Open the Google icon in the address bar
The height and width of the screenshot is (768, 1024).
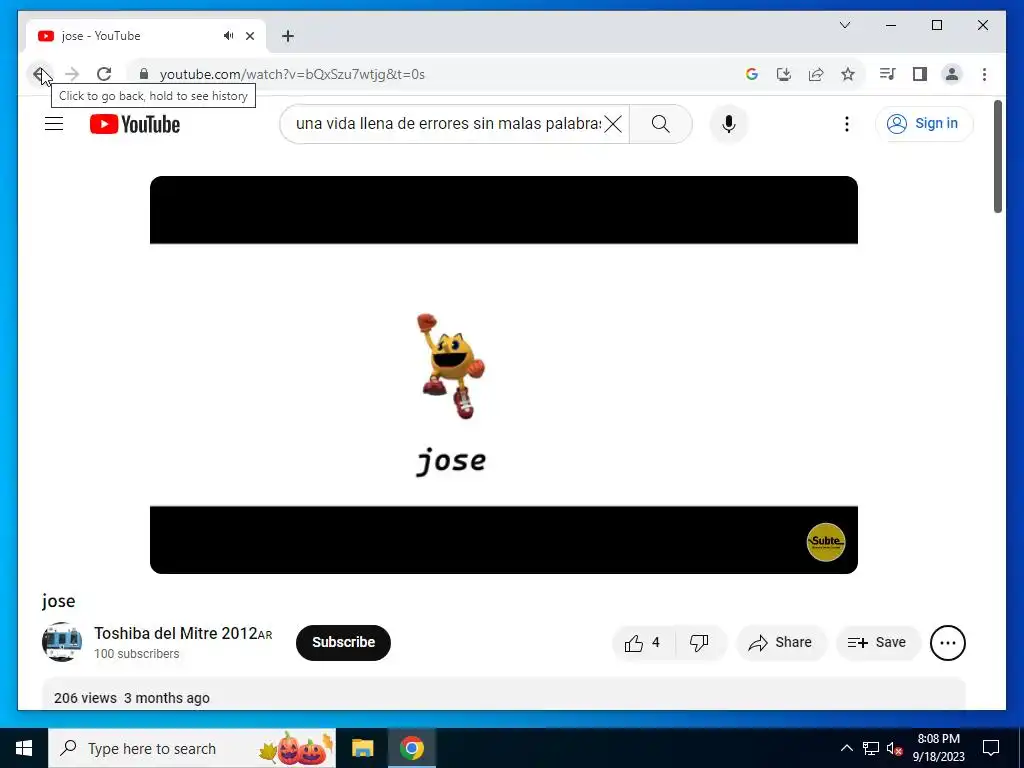click(x=752, y=74)
